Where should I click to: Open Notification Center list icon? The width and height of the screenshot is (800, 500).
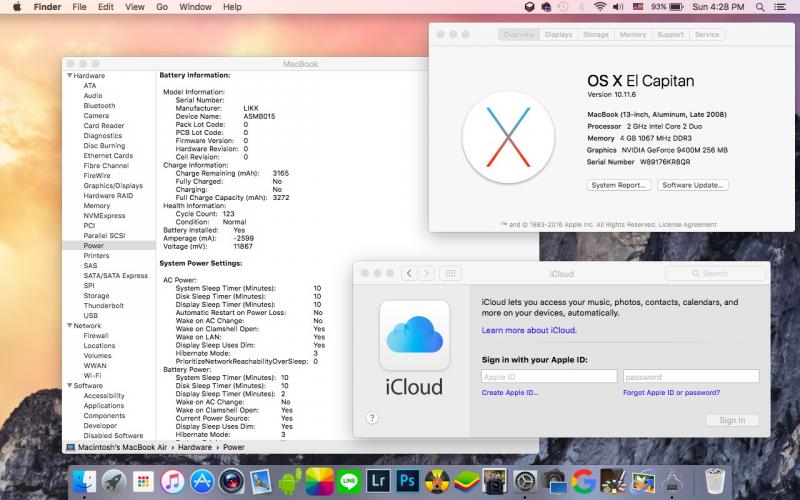tap(780, 7)
